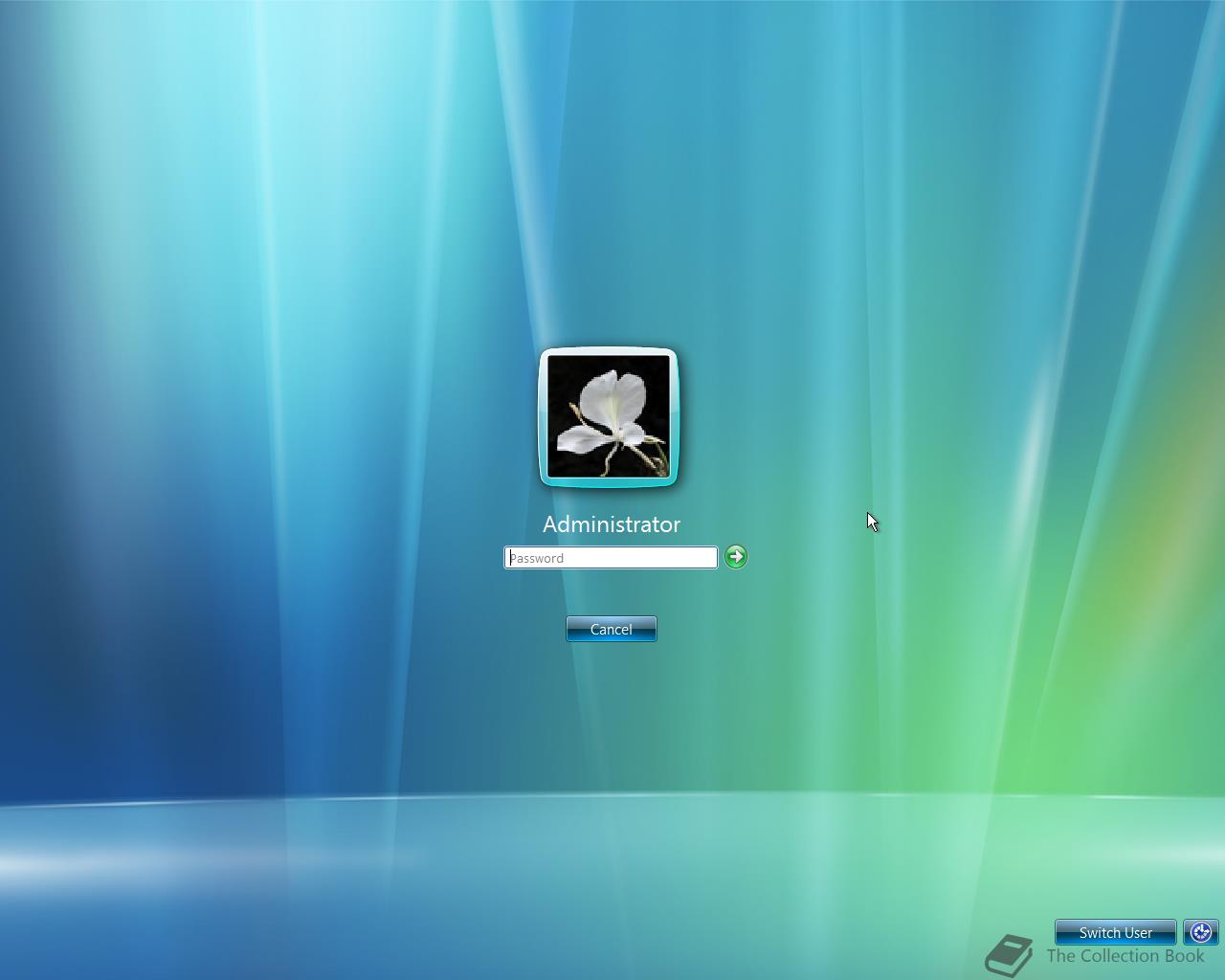Click the Cancel button
This screenshot has height=980, width=1225.
pos(612,629)
